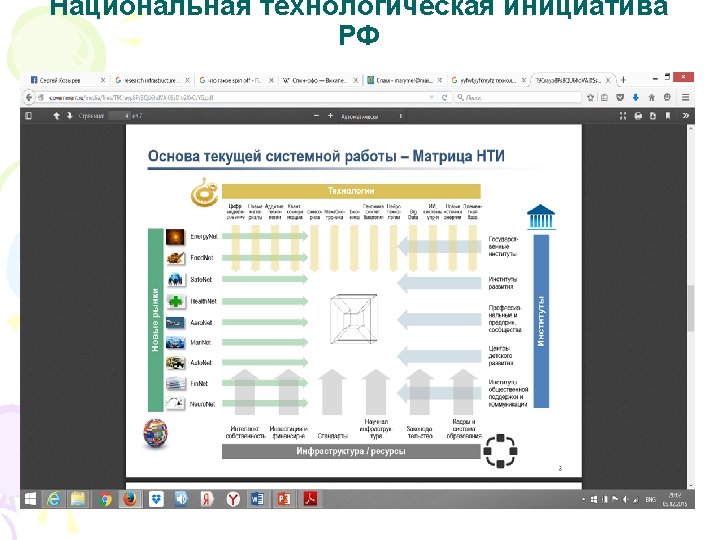The image size is (720, 540).
Task: Click the browser address bar
Action: (234, 97)
